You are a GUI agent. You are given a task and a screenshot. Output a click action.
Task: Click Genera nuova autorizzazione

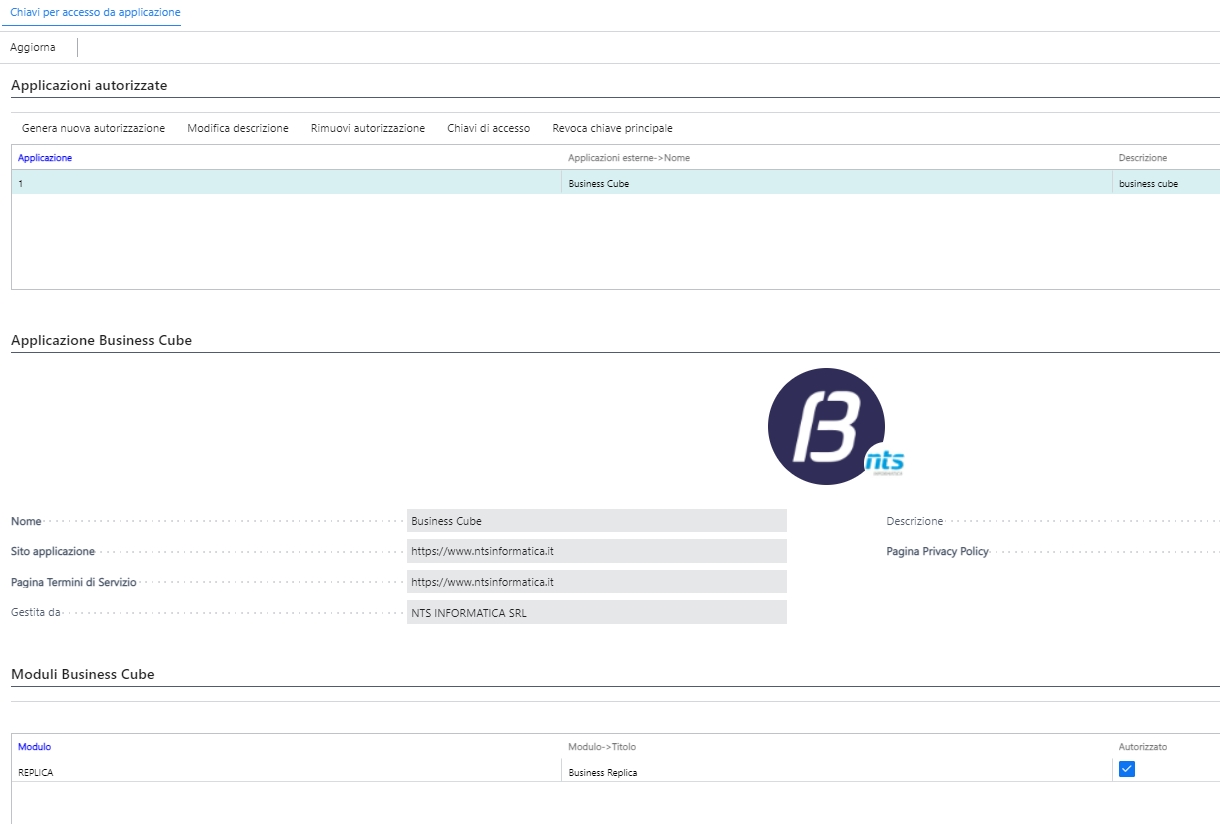(93, 128)
